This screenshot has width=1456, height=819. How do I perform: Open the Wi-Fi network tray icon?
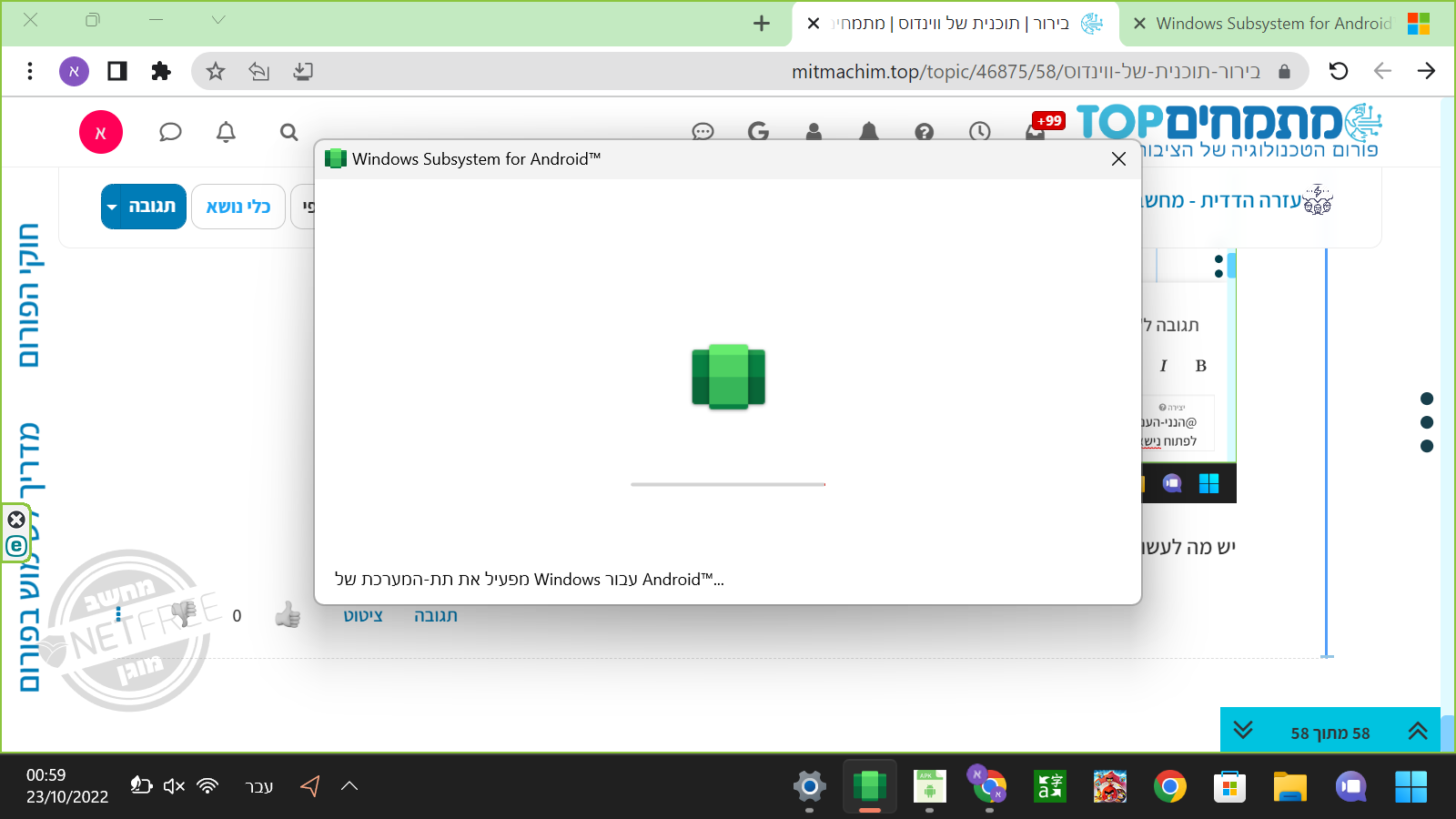[x=208, y=785]
